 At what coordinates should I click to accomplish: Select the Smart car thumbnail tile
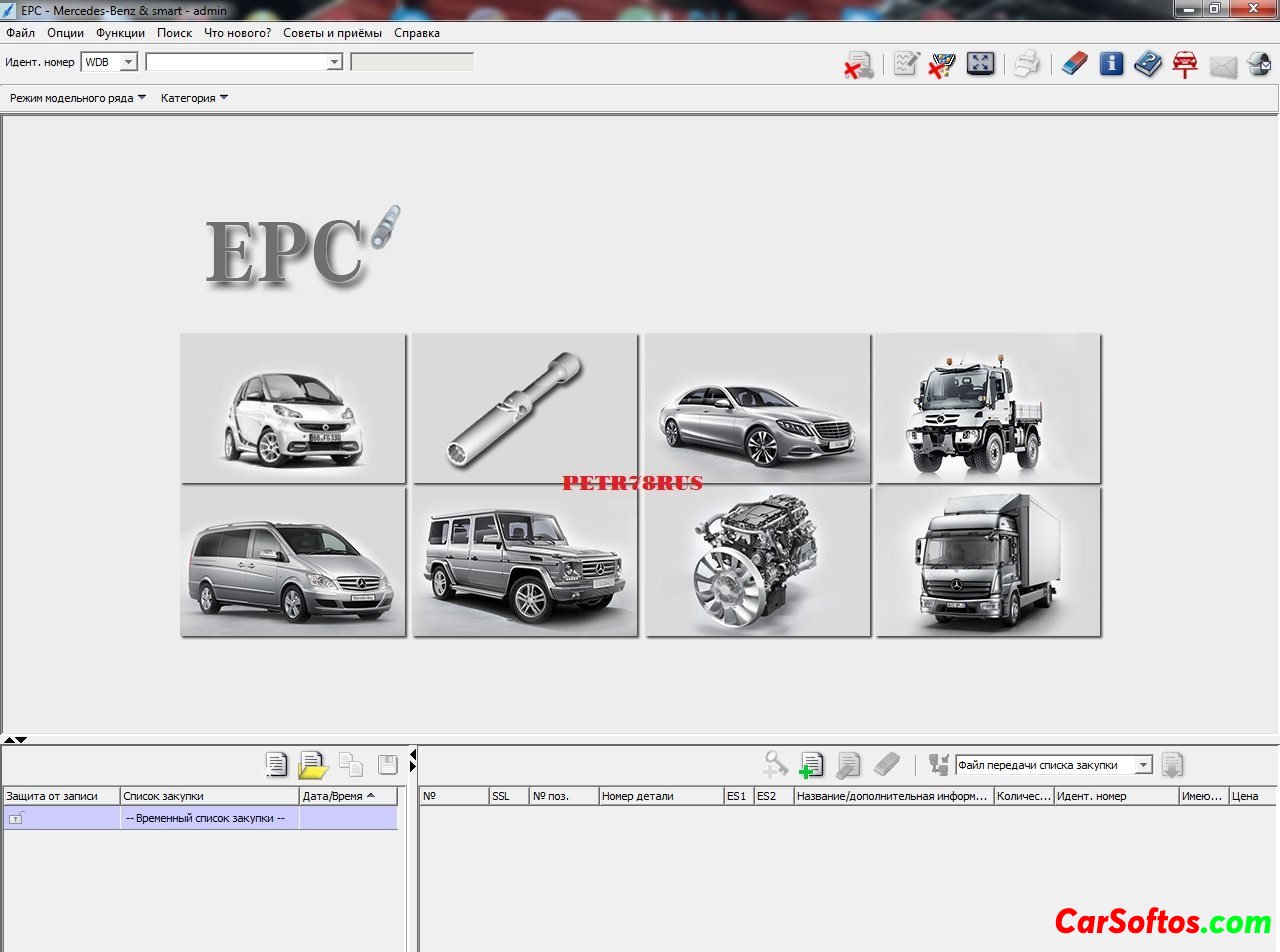coord(293,409)
